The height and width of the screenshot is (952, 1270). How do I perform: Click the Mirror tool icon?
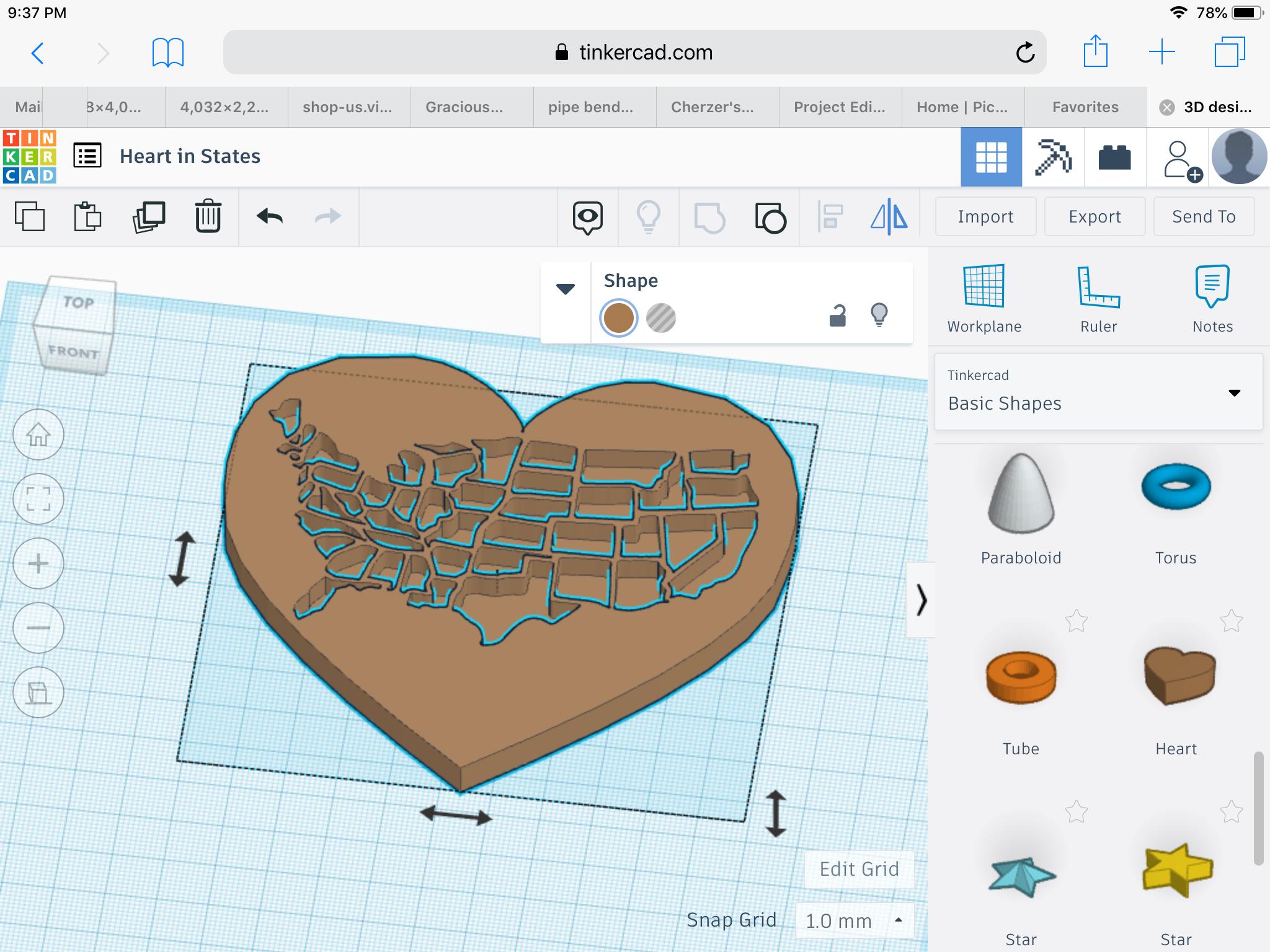(889, 217)
